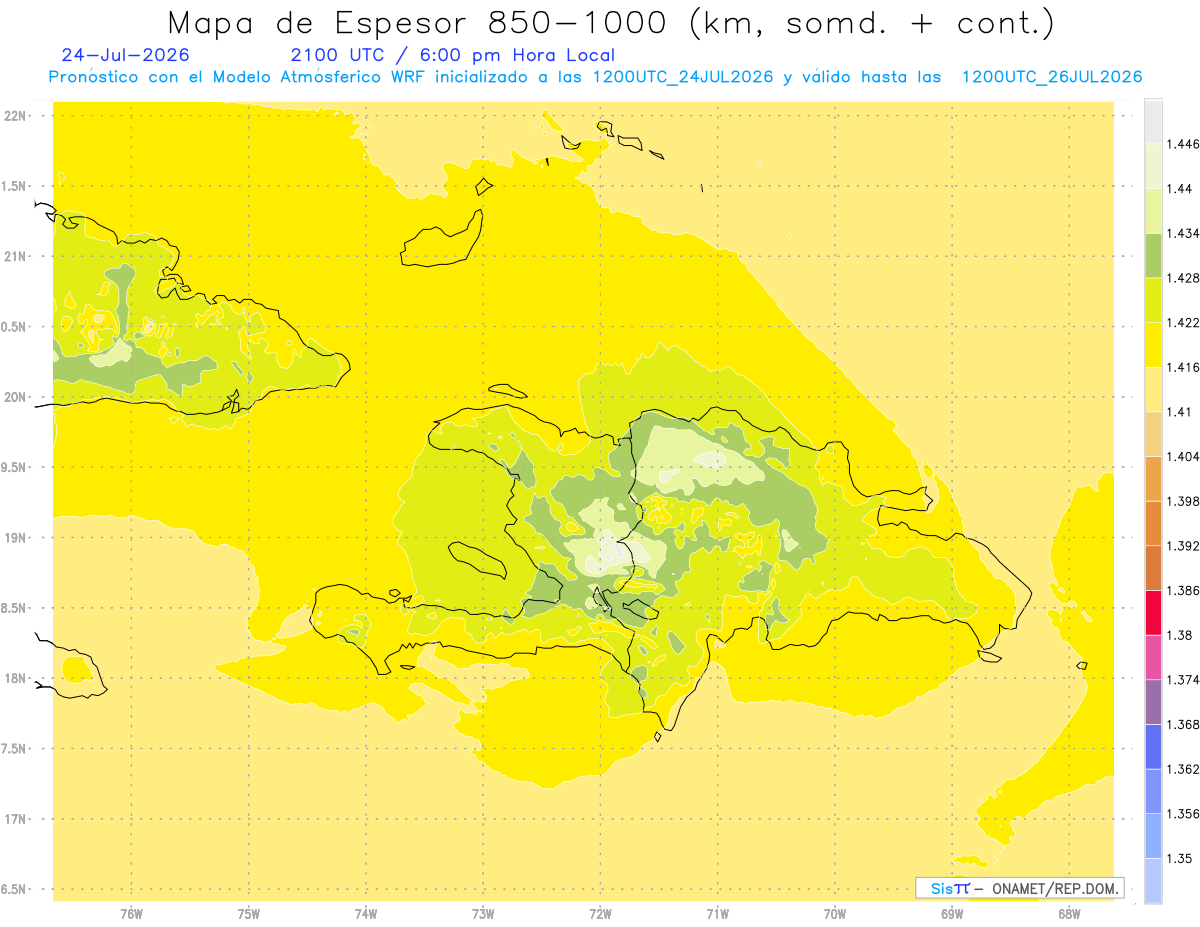Click the legend value '1.422'
Screen dimensions: 1200x927
click(1183, 322)
